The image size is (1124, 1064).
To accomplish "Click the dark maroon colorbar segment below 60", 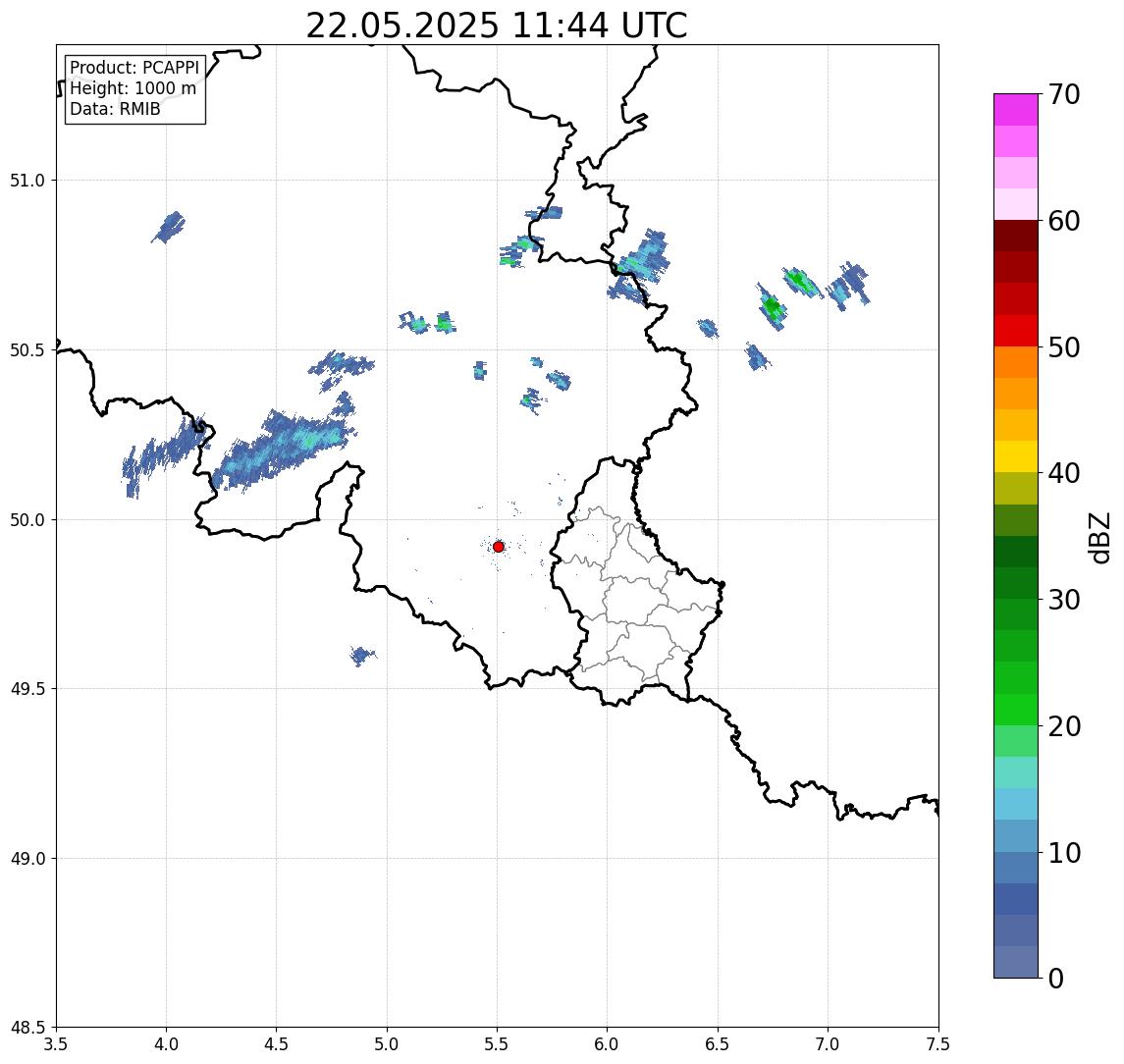I will (x=1016, y=236).
